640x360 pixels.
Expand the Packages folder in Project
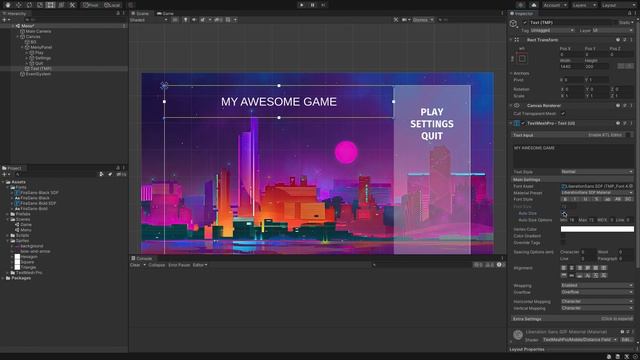[3, 278]
